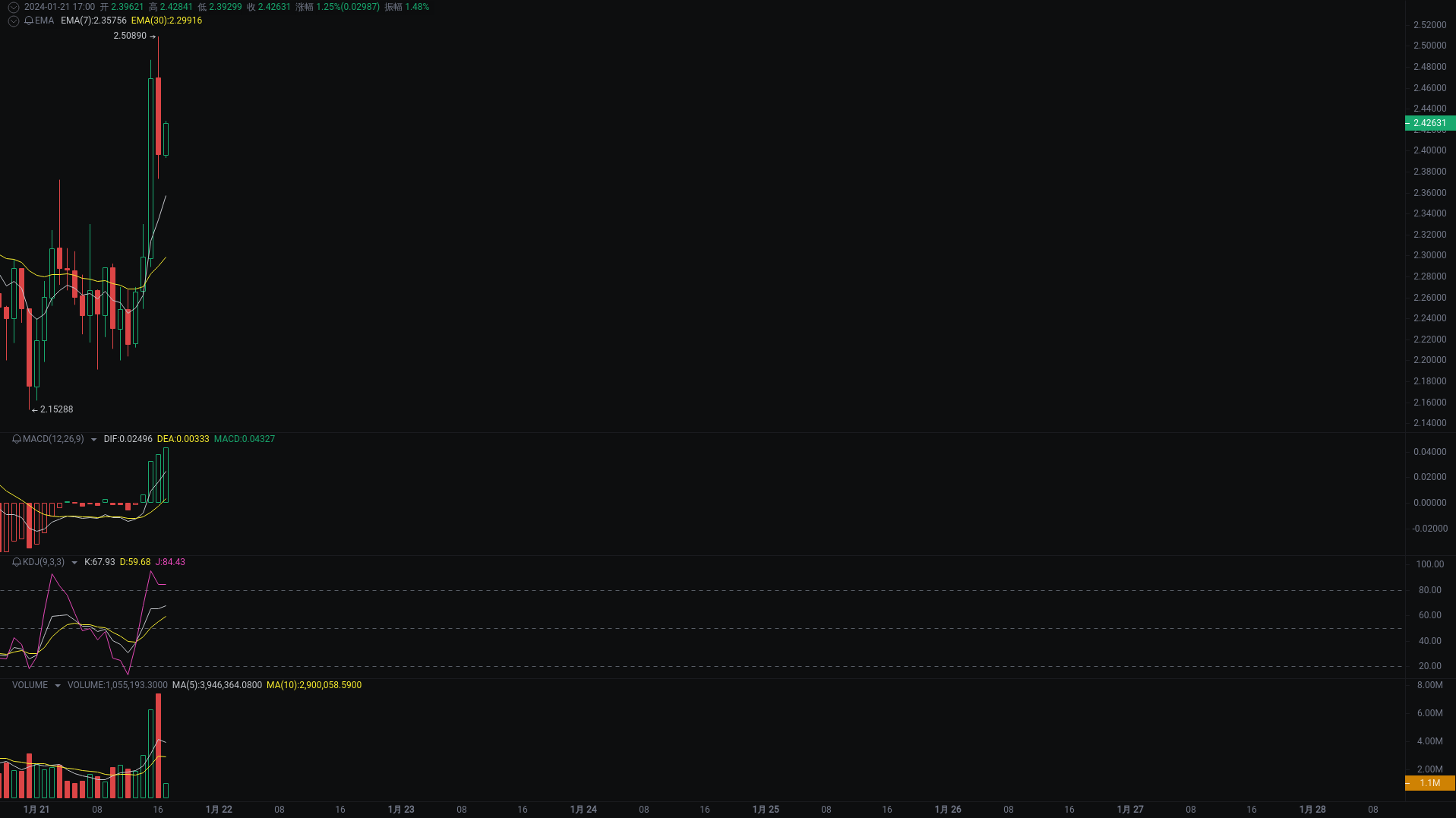
Task: Click the EMA alert bell icon
Action: pos(29,21)
